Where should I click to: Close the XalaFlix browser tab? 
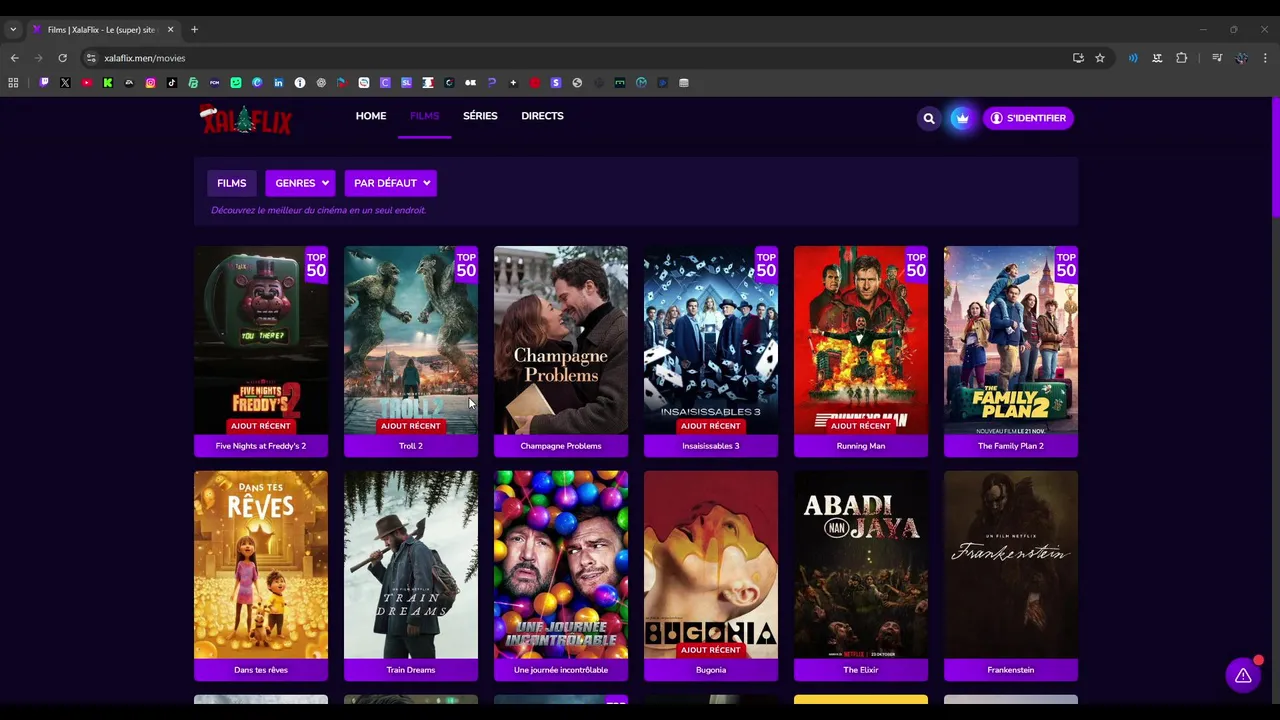click(x=170, y=30)
